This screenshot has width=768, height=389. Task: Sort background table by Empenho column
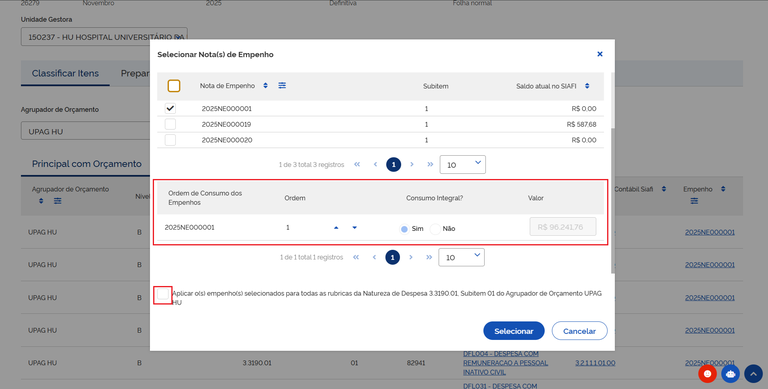point(723,189)
